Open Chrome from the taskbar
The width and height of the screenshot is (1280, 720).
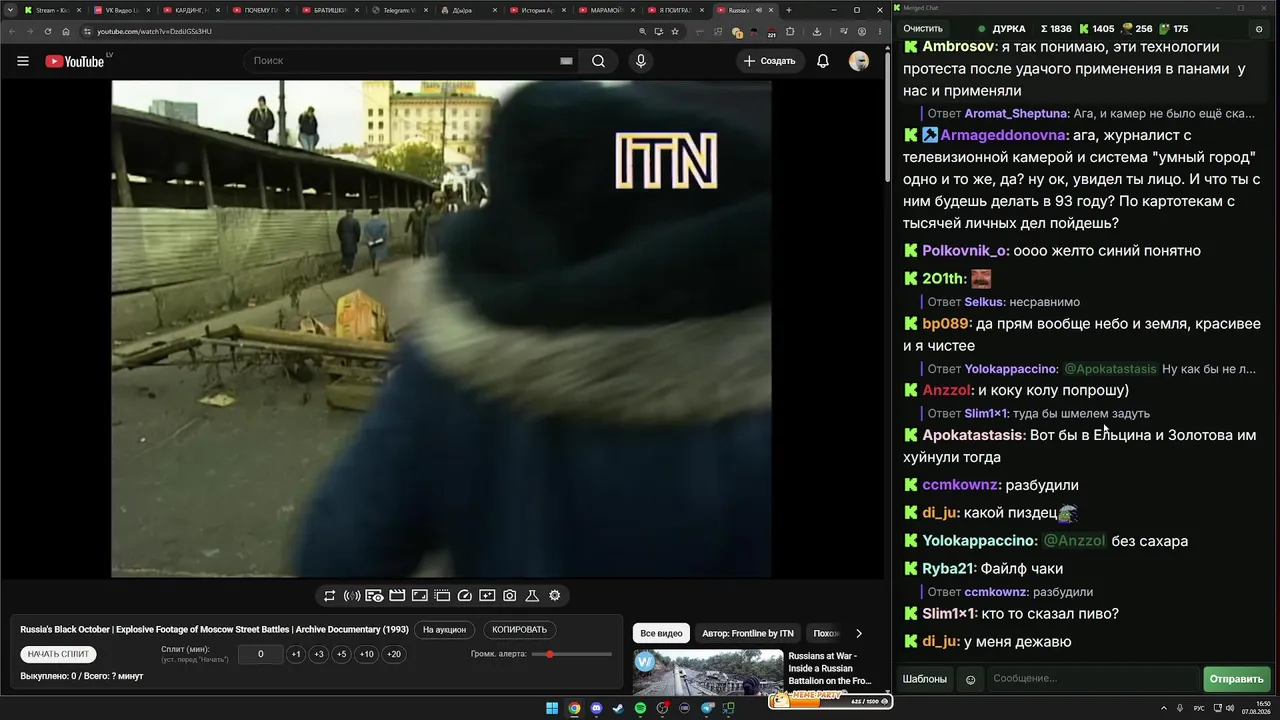coord(574,709)
